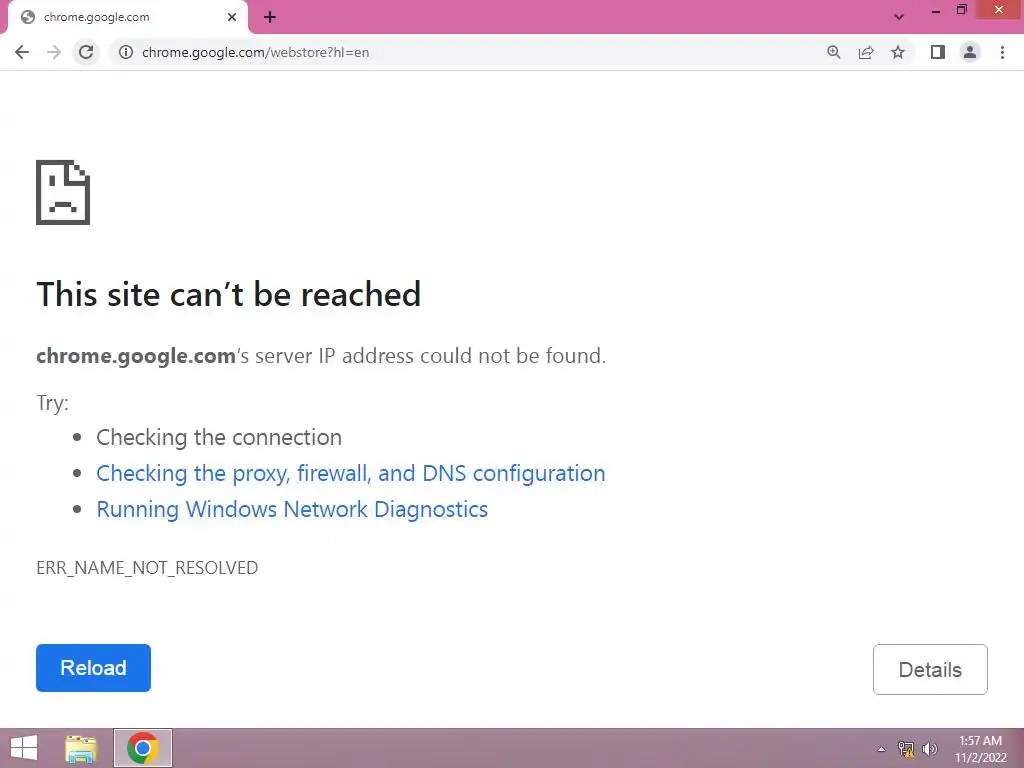Image resolution: width=1024 pixels, height=768 pixels.
Task: Minimize the Chrome window
Action: [936, 10]
